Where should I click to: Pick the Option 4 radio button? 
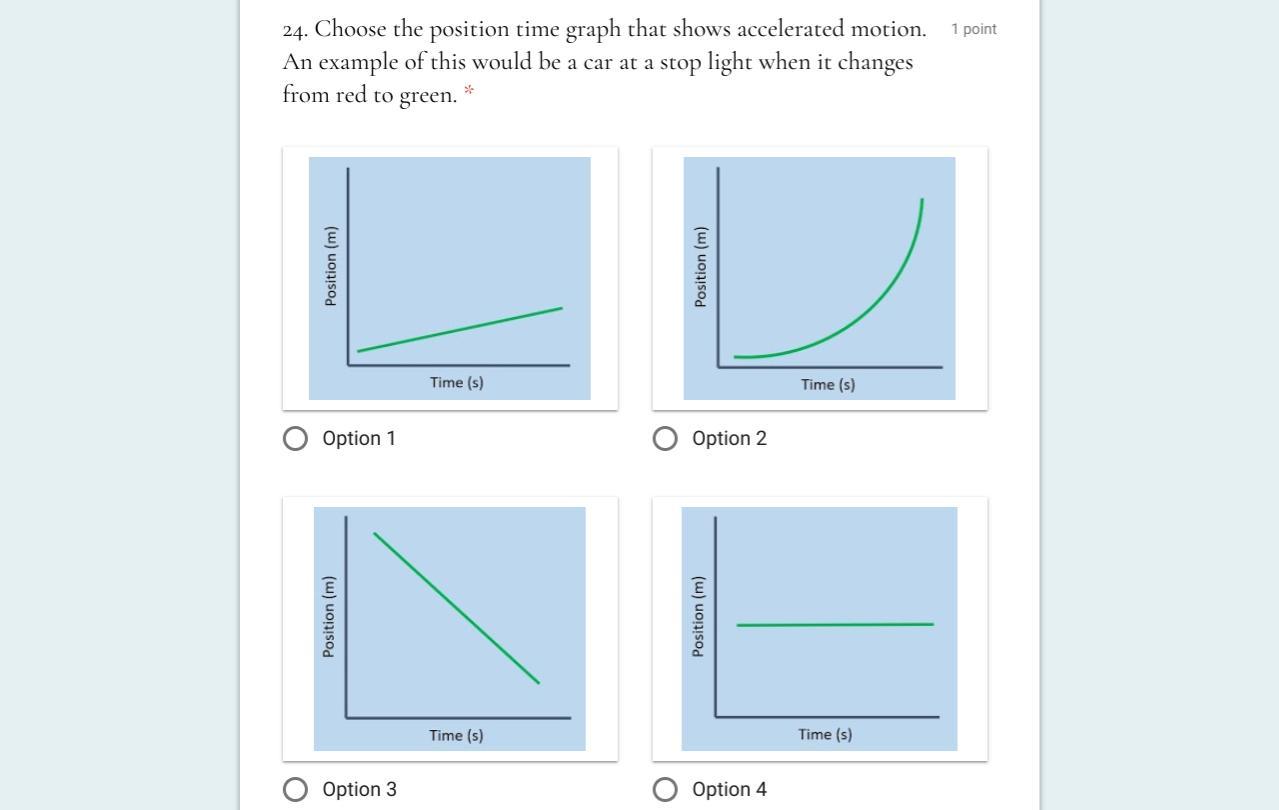point(665,790)
